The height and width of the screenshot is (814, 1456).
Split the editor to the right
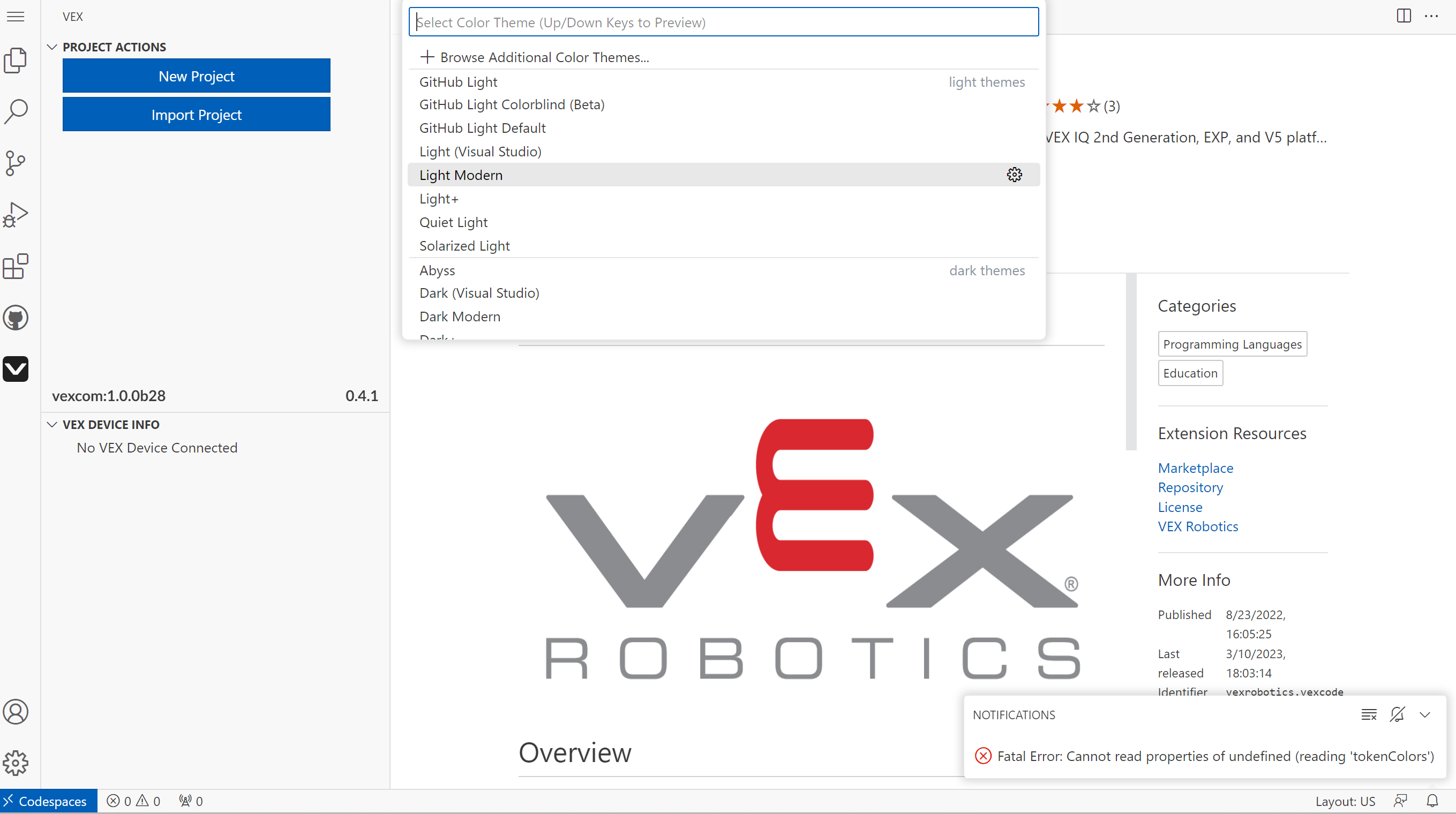[x=1404, y=16]
